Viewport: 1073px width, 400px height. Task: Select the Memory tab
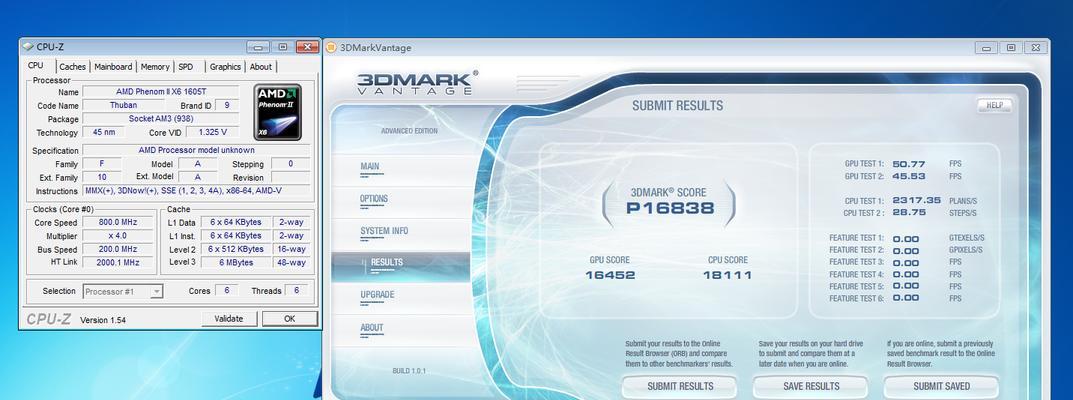pos(155,67)
